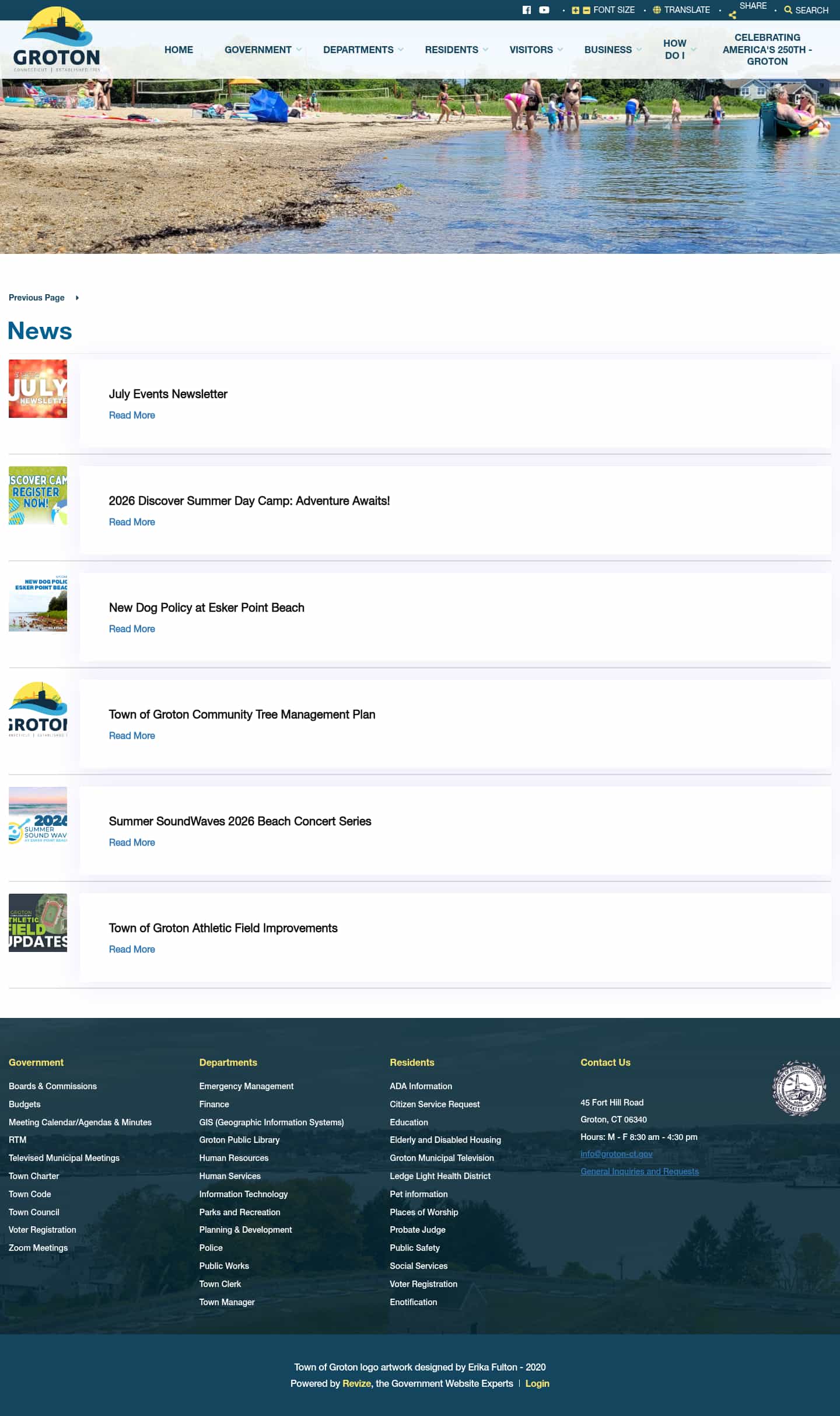The height and width of the screenshot is (1416, 840).
Task: Expand the How Do I menu chevron
Action: click(x=694, y=50)
